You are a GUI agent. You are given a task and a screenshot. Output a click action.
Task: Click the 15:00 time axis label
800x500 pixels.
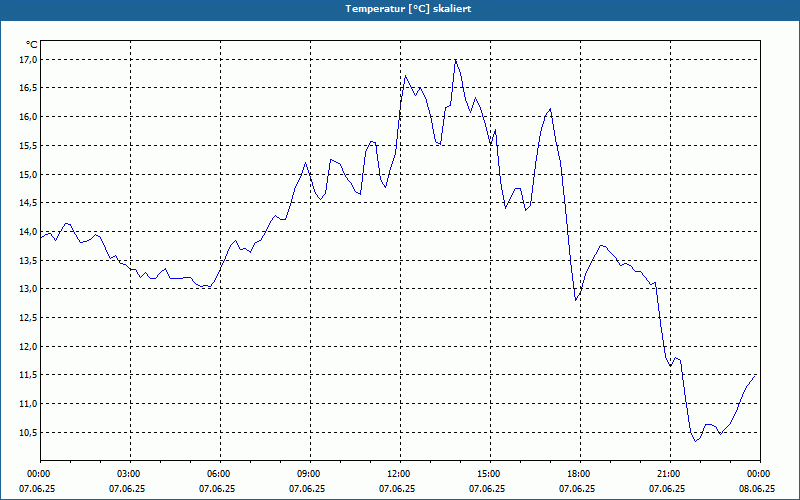pyautogui.click(x=490, y=474)
